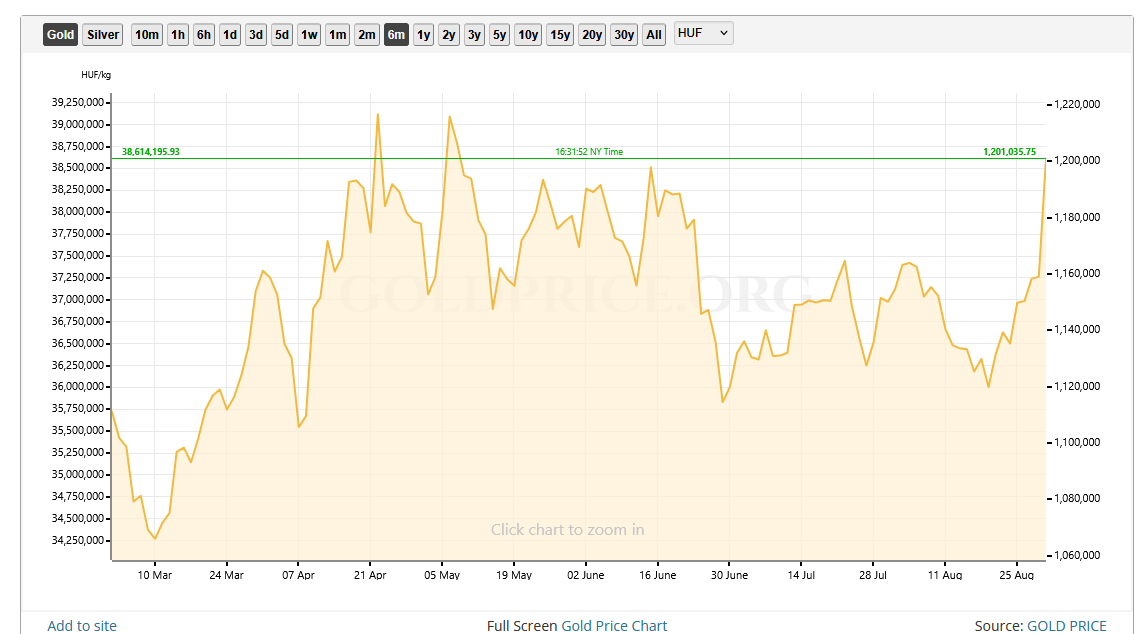Set time range to 2y

tap(449, 34)
